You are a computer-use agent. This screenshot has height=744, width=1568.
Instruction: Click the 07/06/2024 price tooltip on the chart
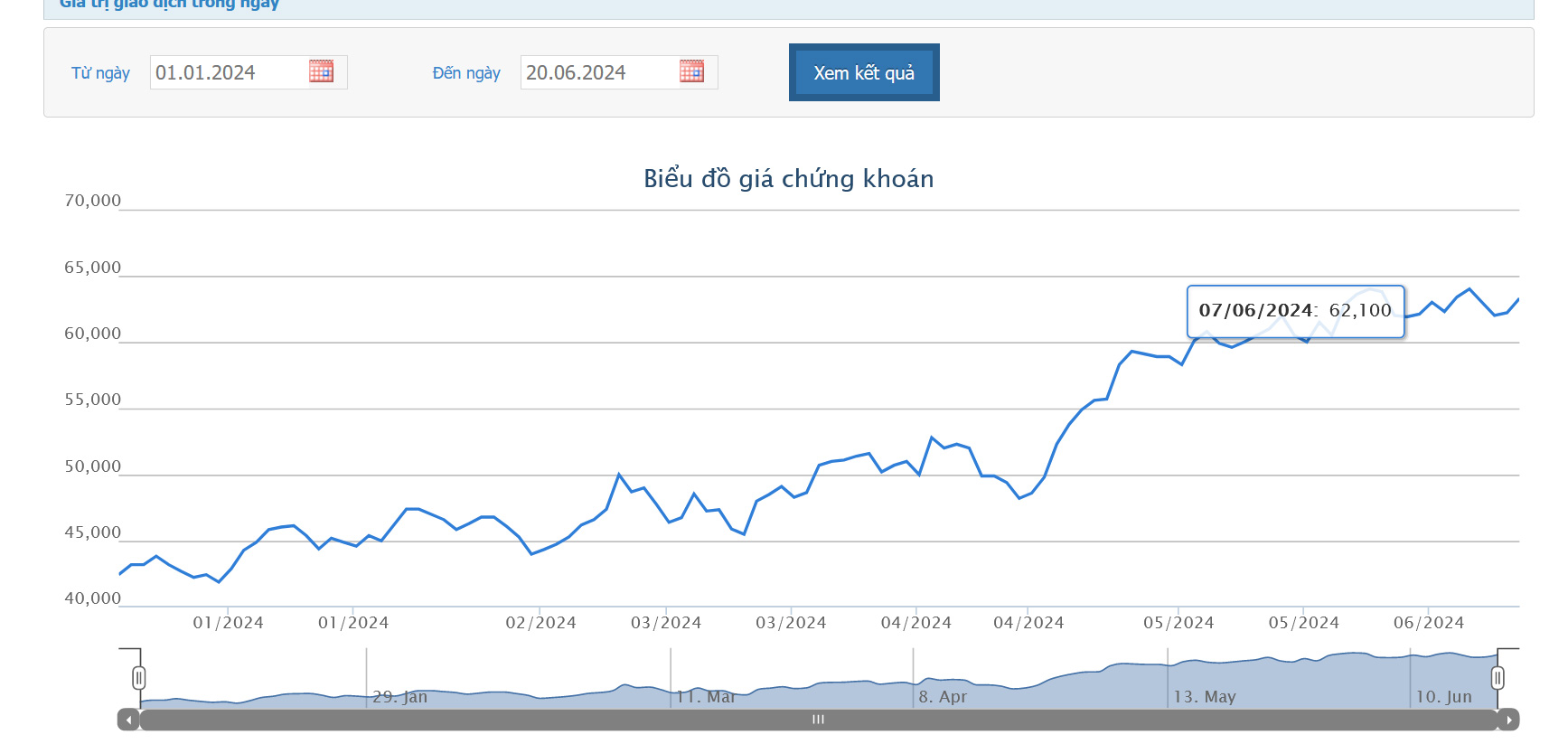tap(1295, 311)
